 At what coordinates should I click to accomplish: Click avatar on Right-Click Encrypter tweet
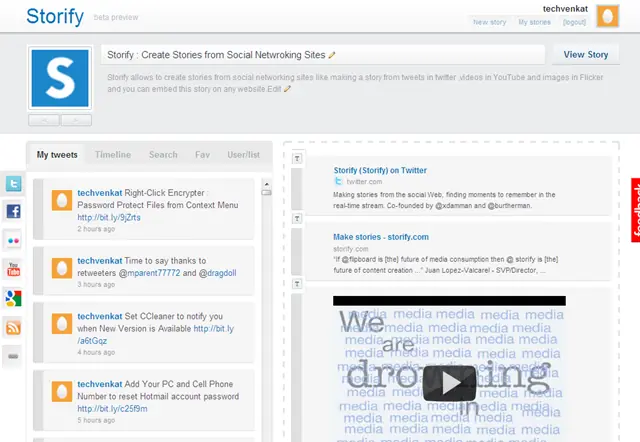(62, 200)
